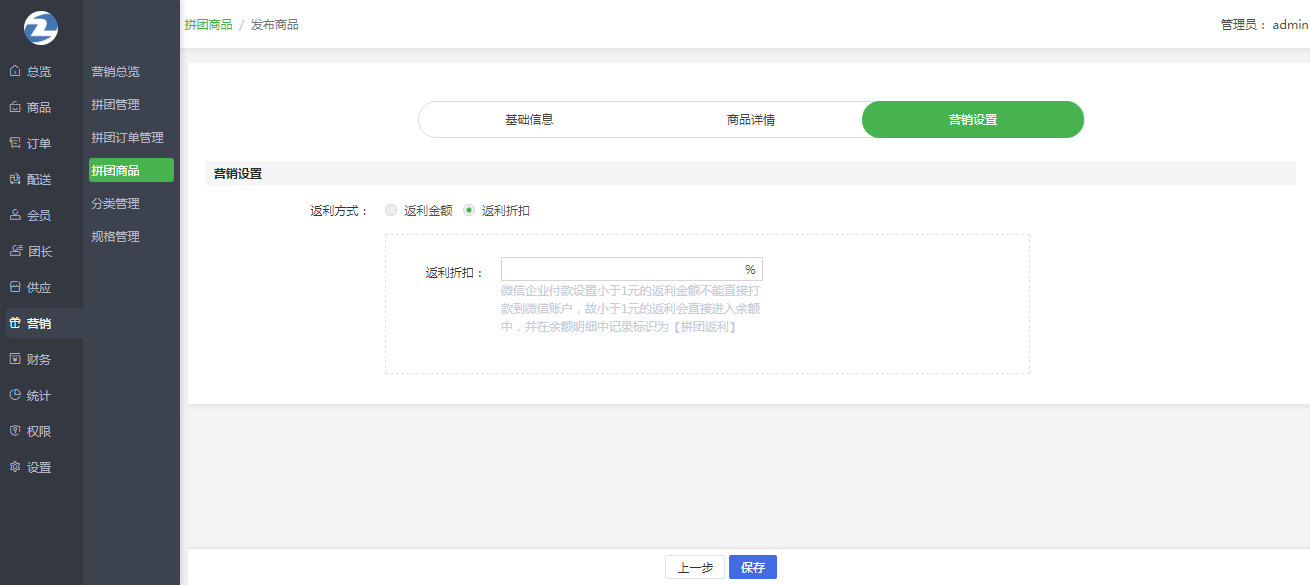Click the finance icon beside 财务
This screenshot has height=585, width=1310.
[14, 359]
